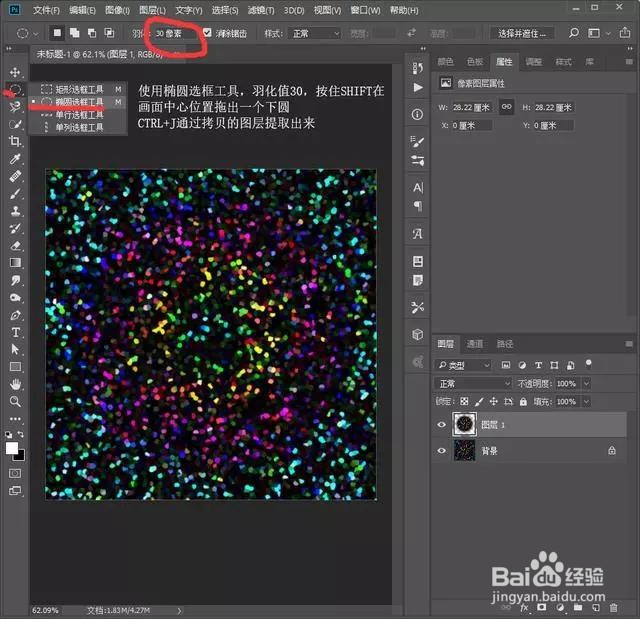Choose 单行选框工具 from flyout
Screen dimensions: 640x619
pyautogui.click(x=78, y=115)
